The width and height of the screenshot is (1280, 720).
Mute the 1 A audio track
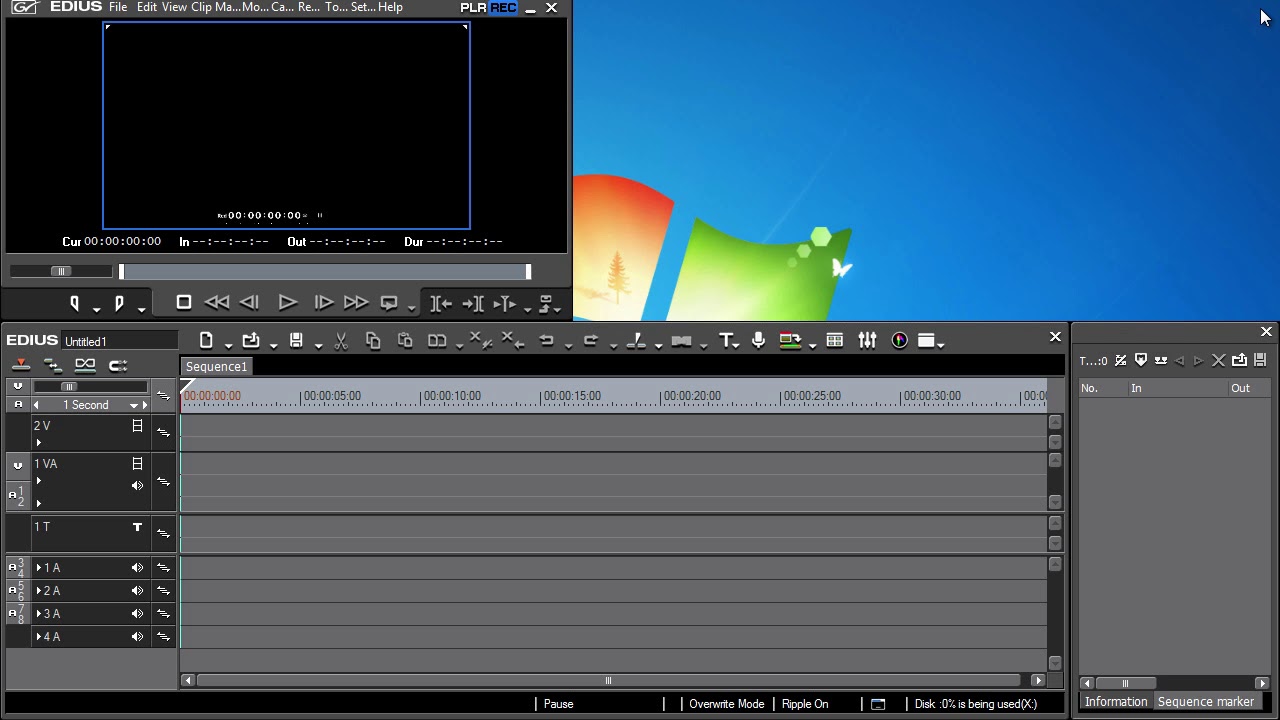point(137,568)
